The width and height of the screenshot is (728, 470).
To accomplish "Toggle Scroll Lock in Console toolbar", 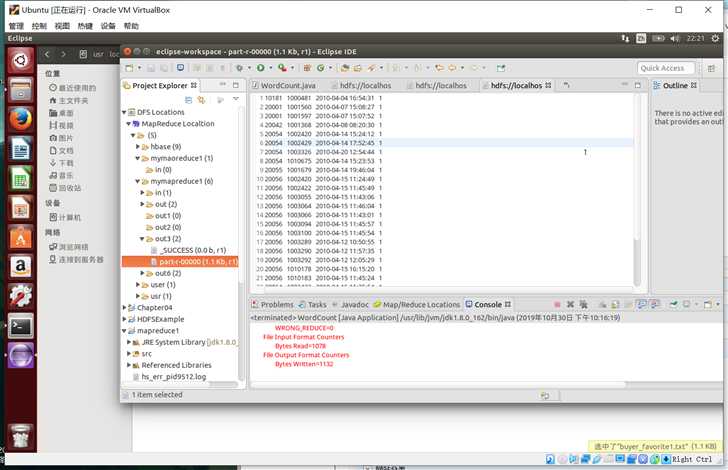I will [615, 304].
